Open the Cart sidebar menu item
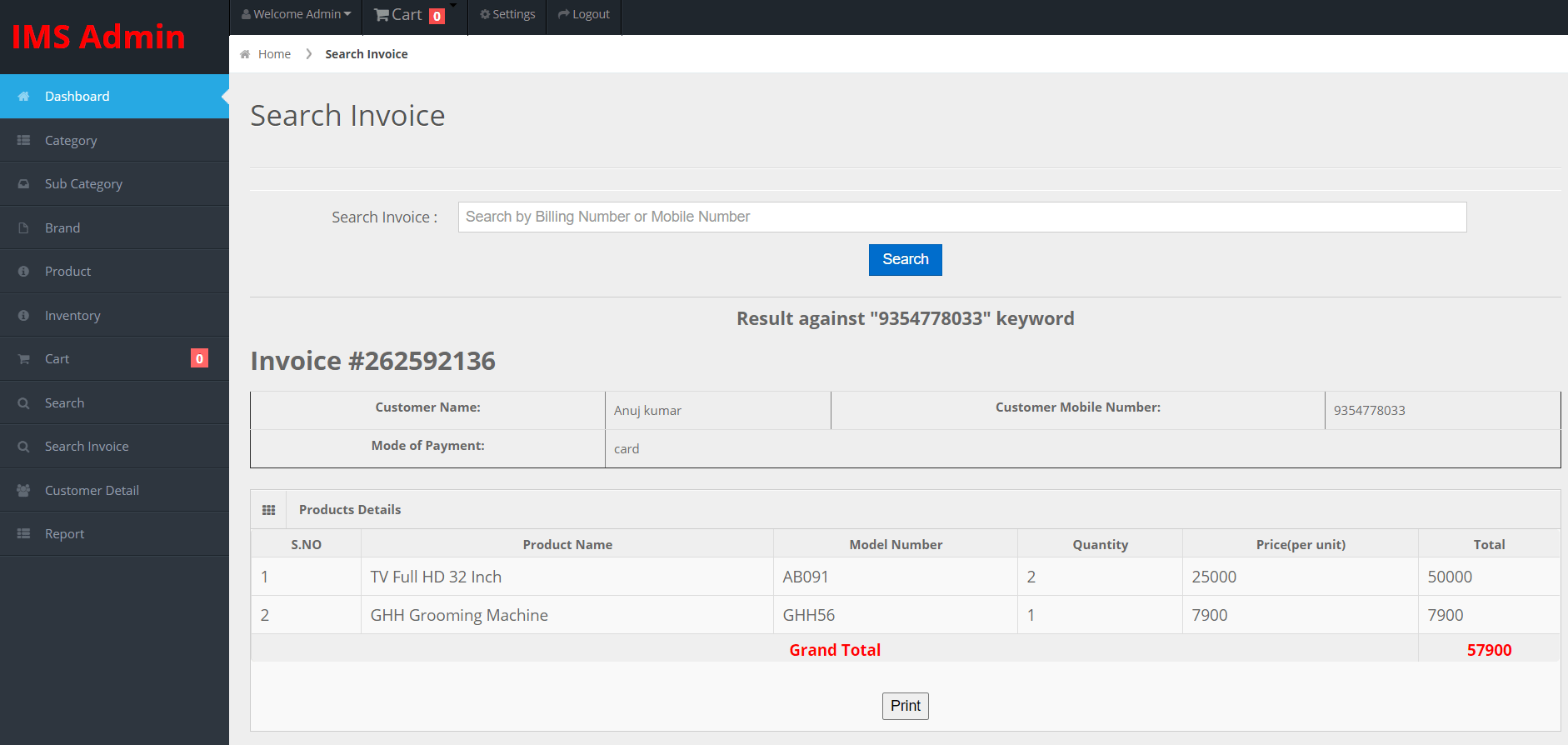This screenshot has height=745, width=1568. coord(114,359)
